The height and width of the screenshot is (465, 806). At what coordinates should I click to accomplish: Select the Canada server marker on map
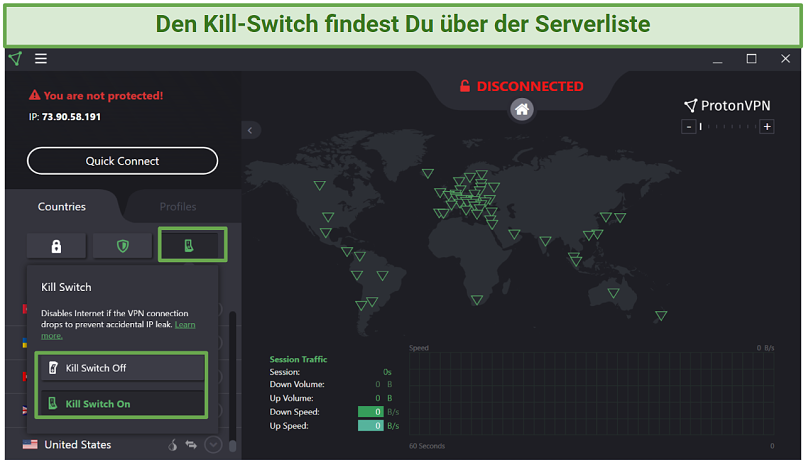320,185
